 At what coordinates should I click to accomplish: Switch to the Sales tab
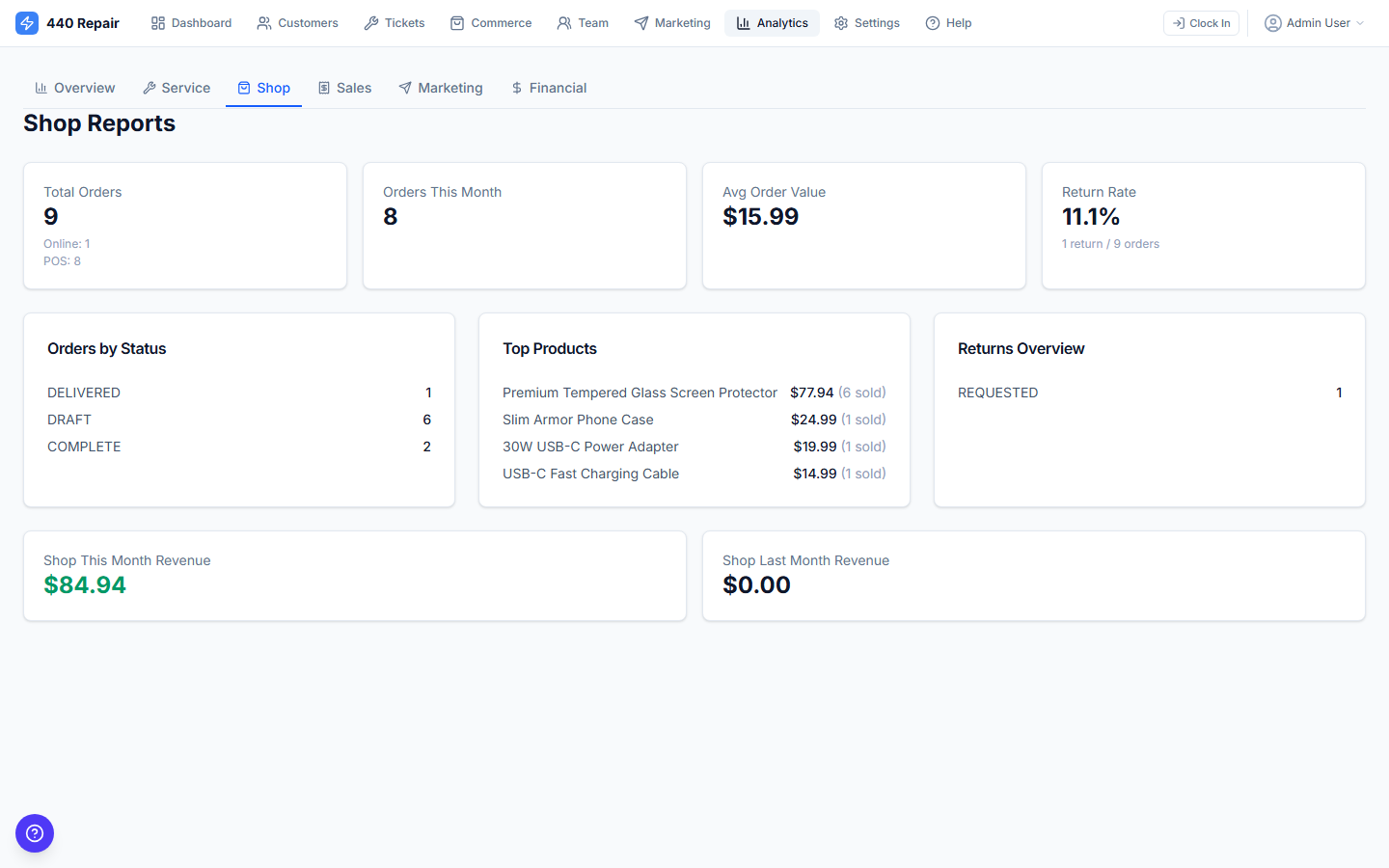point(344,88)
